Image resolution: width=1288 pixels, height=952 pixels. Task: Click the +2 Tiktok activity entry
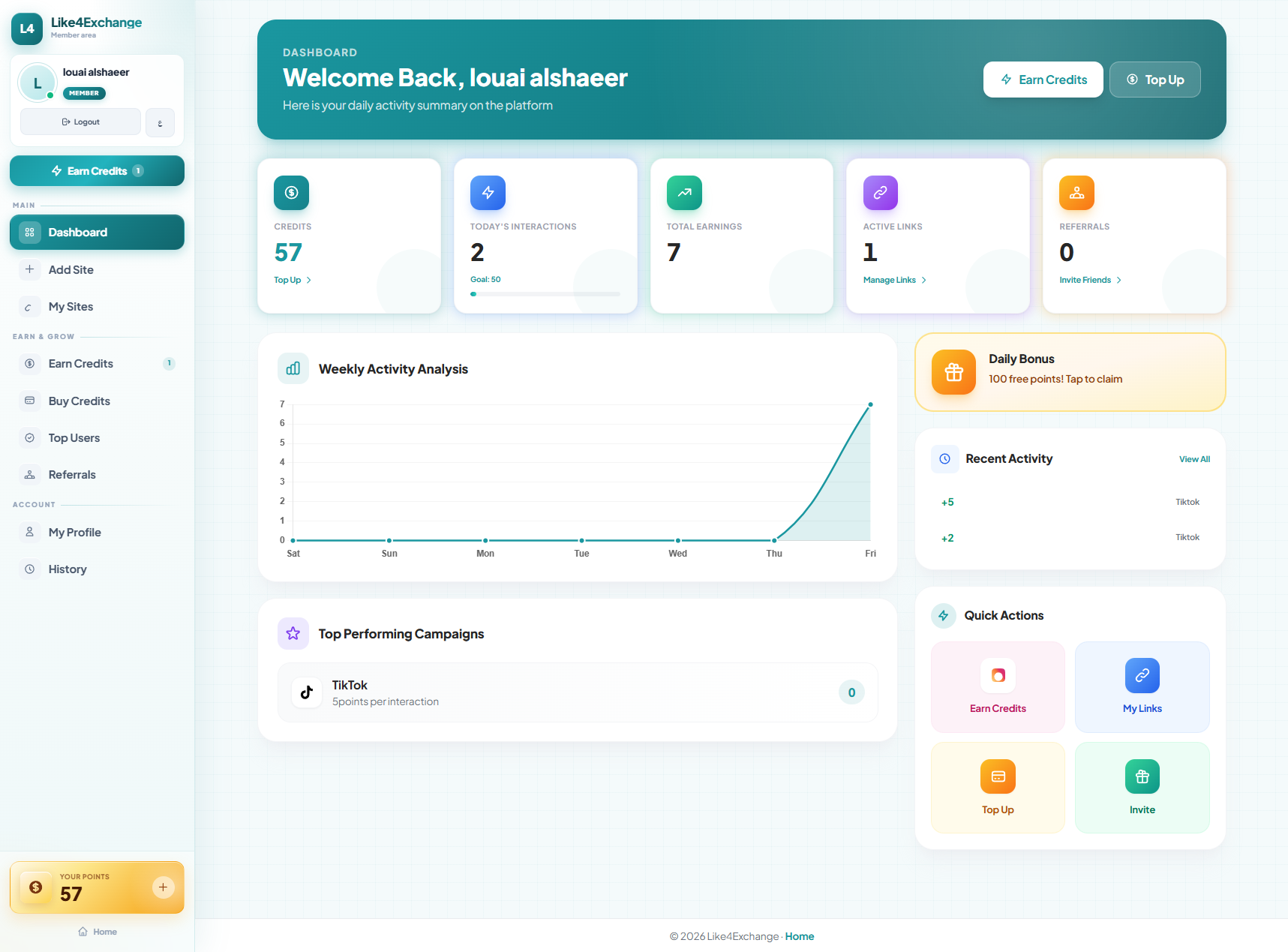(1070, 538)
